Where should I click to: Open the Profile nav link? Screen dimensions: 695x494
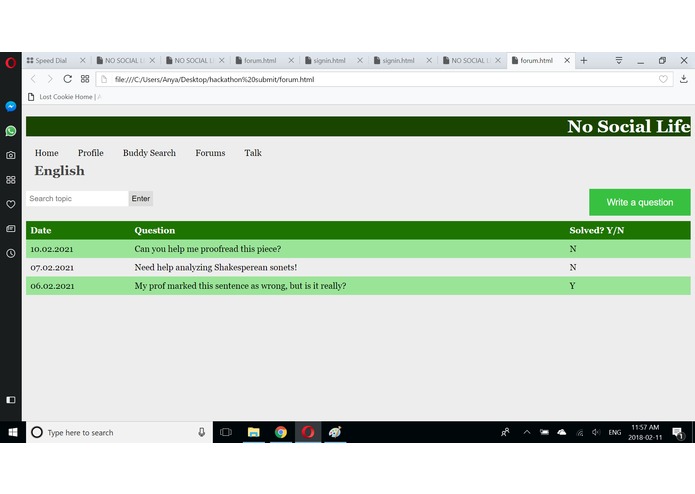click(x=90, y=153)
